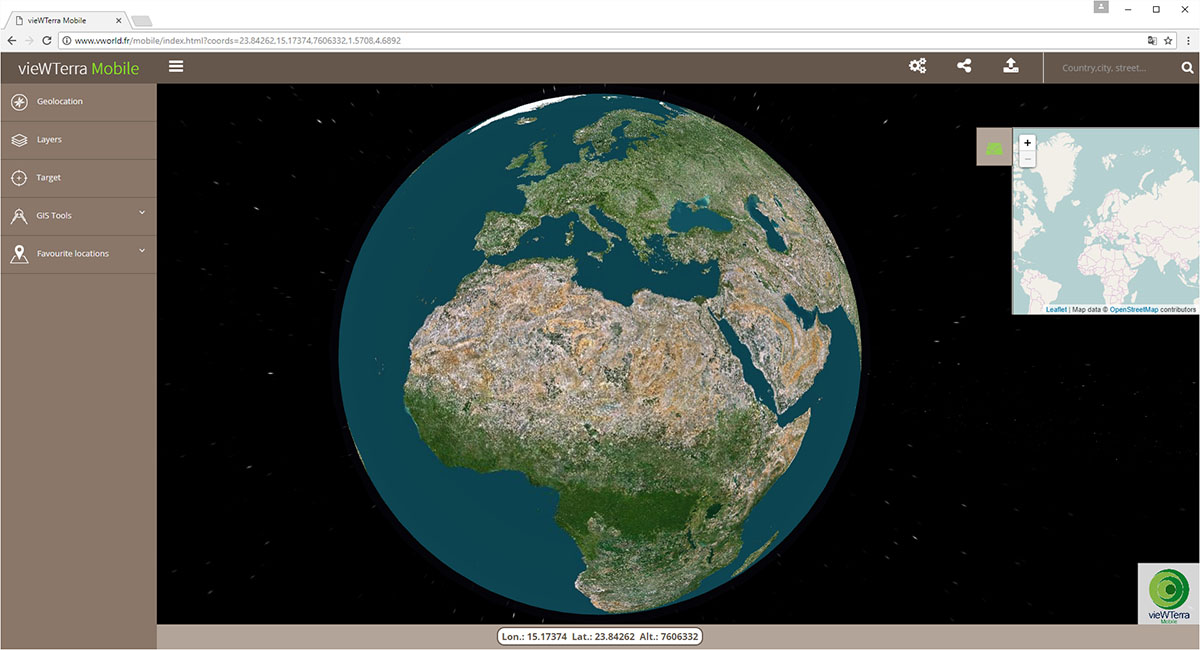This screenshot has height=650, width=1200.
Task: Click the translate page icon in address bar
Action: click(1152, 40)
